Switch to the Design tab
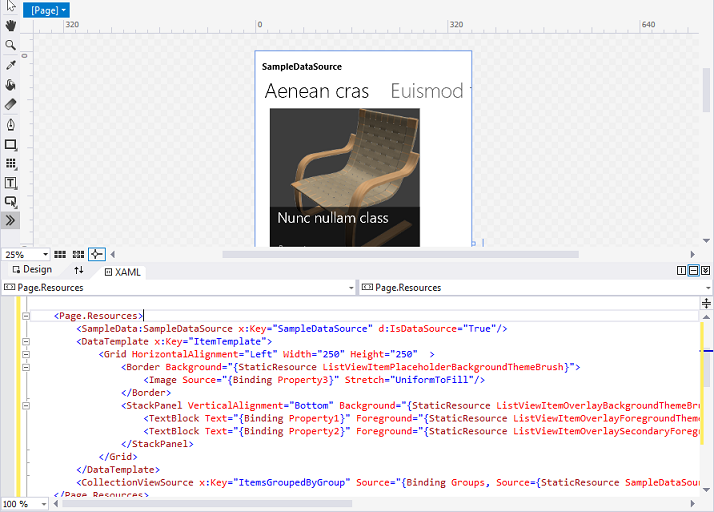 32,270
